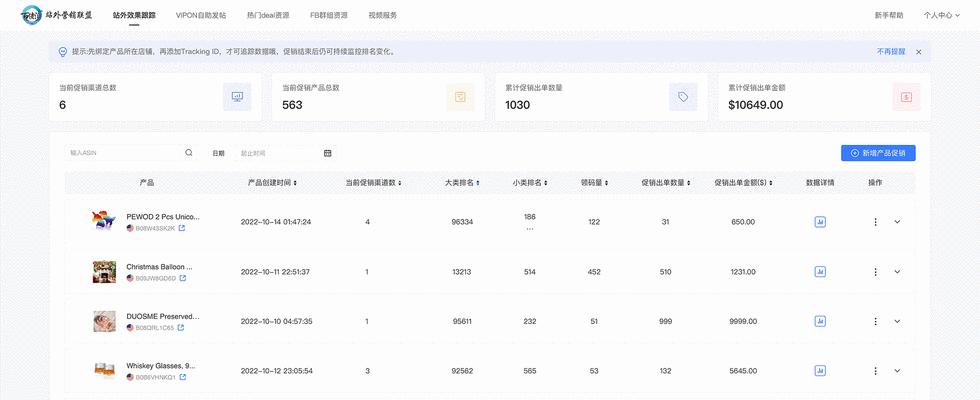Open external link for ASIN B08W43SK2K
The width and height of the screenshot is (980, 400).
point(182,228)
